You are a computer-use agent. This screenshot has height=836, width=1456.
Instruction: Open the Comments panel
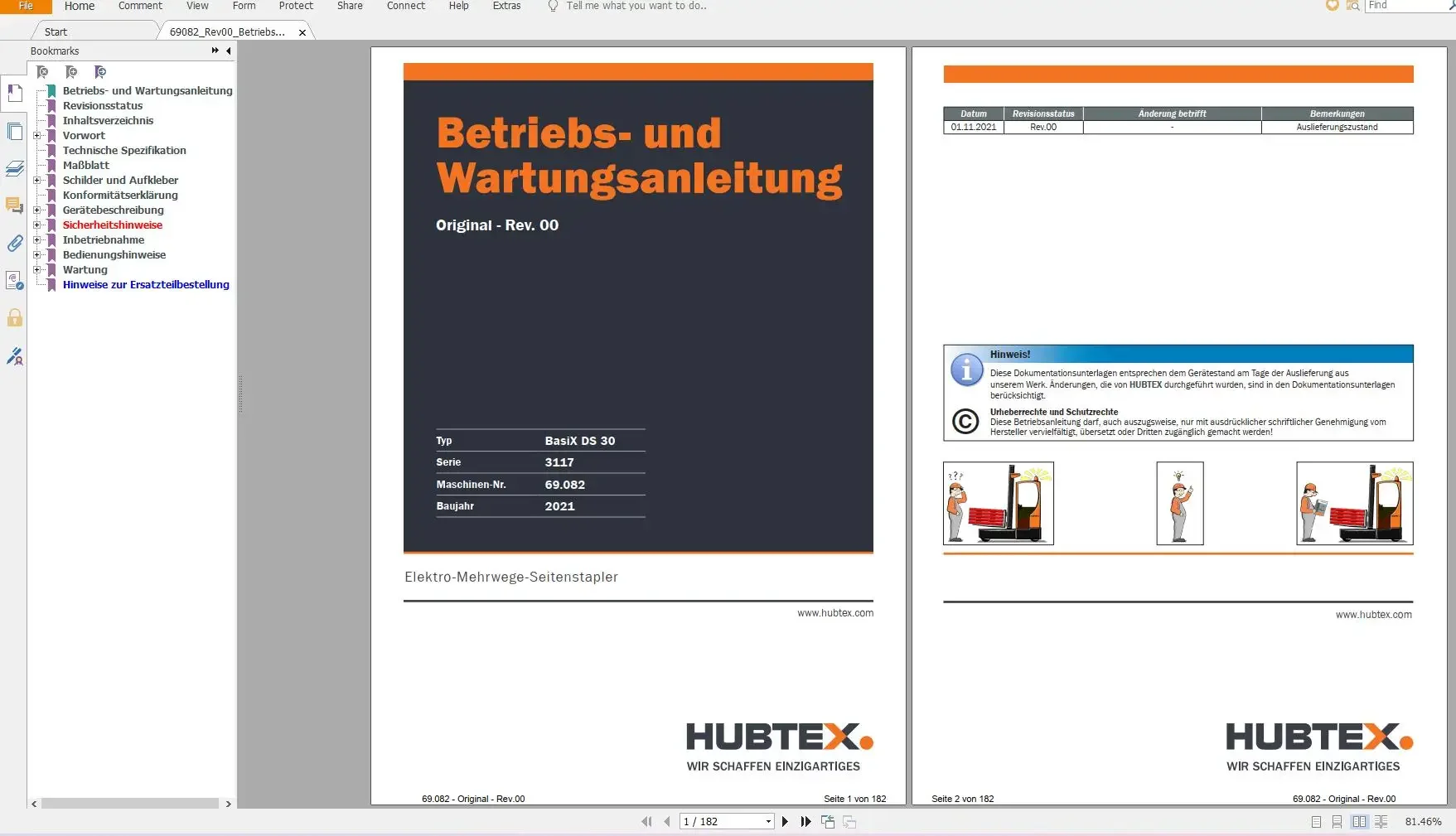pos(14,206)
